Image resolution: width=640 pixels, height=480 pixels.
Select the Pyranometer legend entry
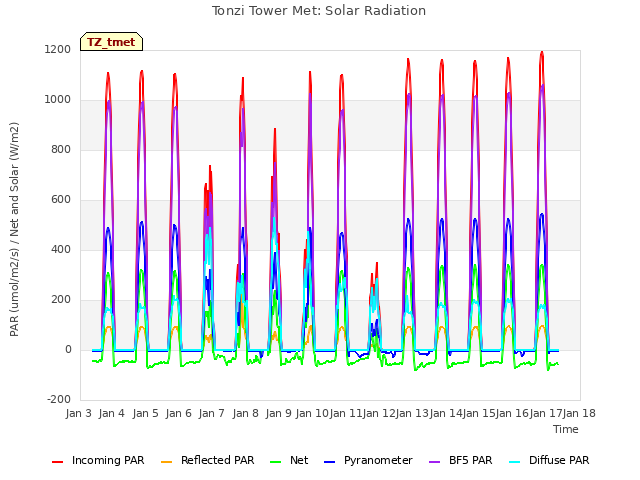(x=368, y=460)
